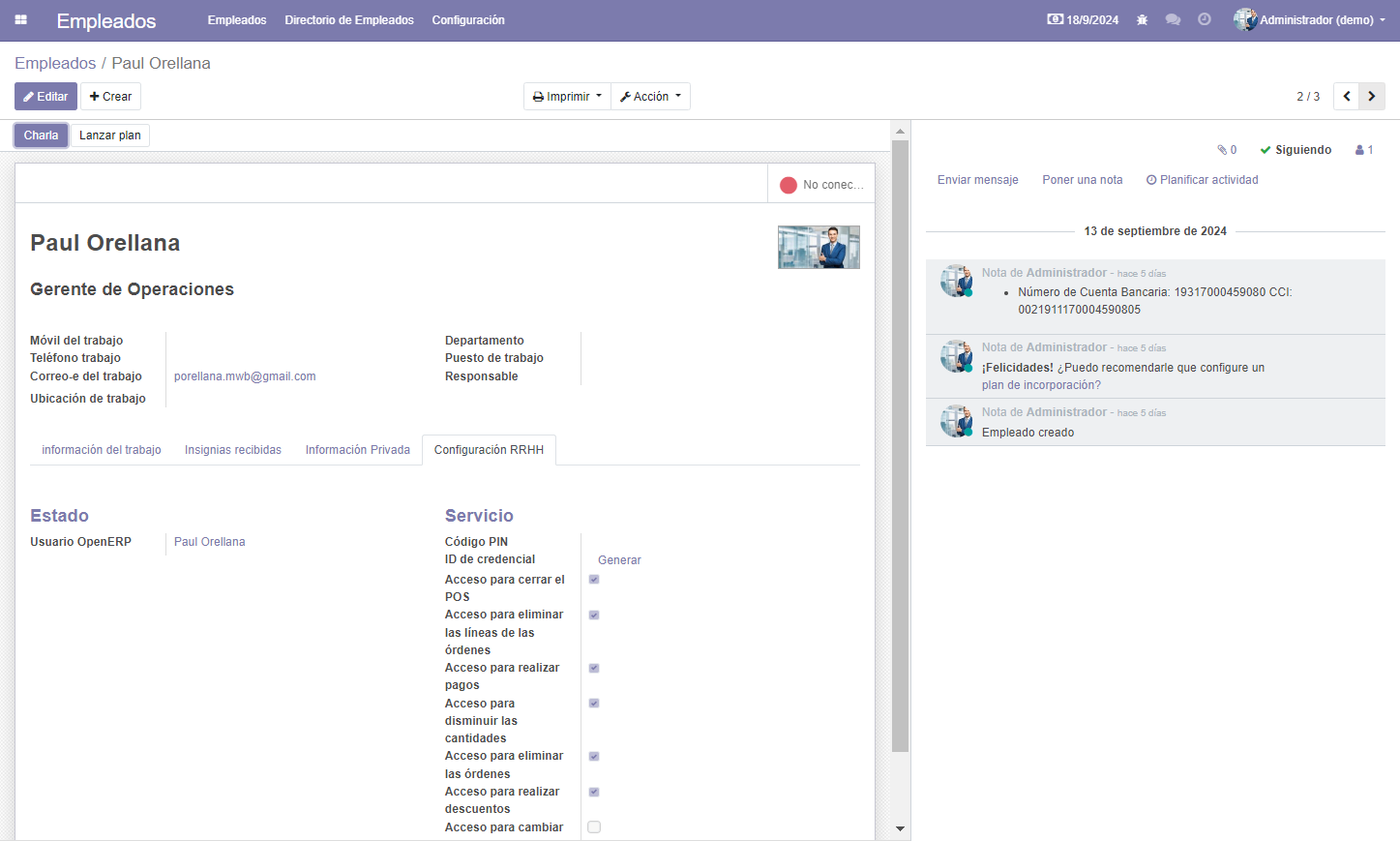Screen dimensions: 1400x841
Task: Click the form's vertical scrollbar thumb
Action: 900,446
